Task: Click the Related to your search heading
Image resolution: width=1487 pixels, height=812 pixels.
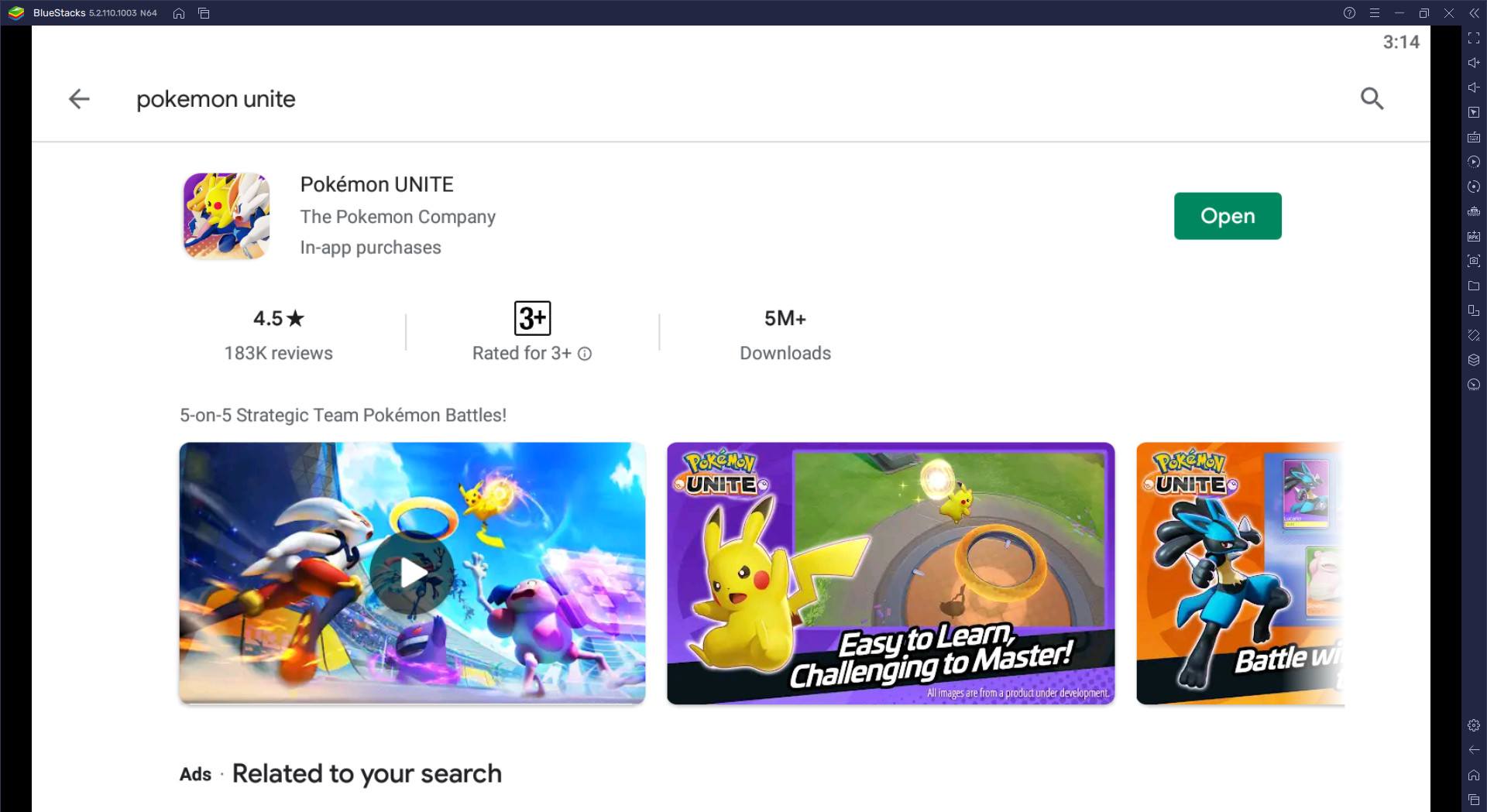Action: [367, 774]
